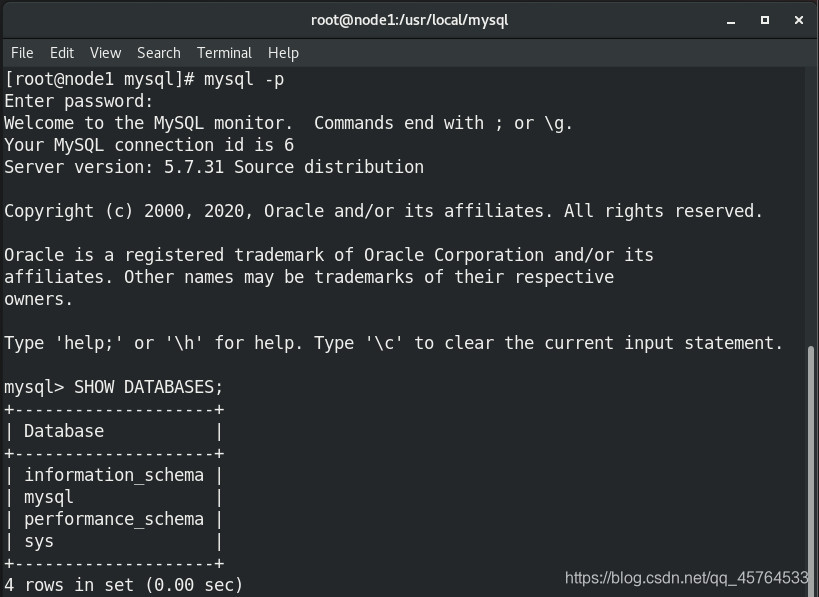This screenshot has width=819, height=597.
Task: Click 'Server version: 5.7.31 Source distribution' line
Action: [x=214, y=167]
